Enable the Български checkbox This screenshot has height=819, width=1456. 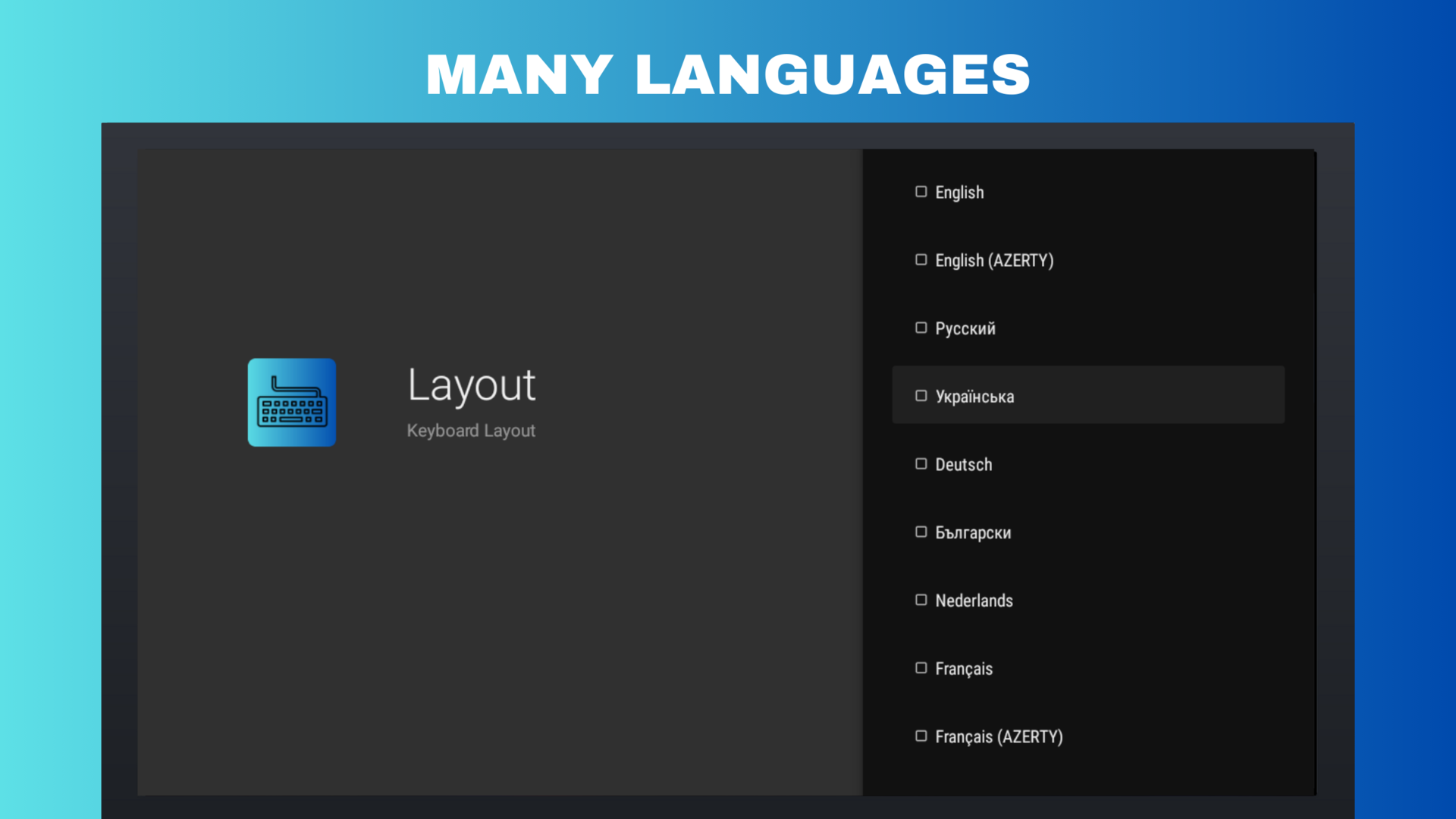pyautogui.click(x=921, y=532)
